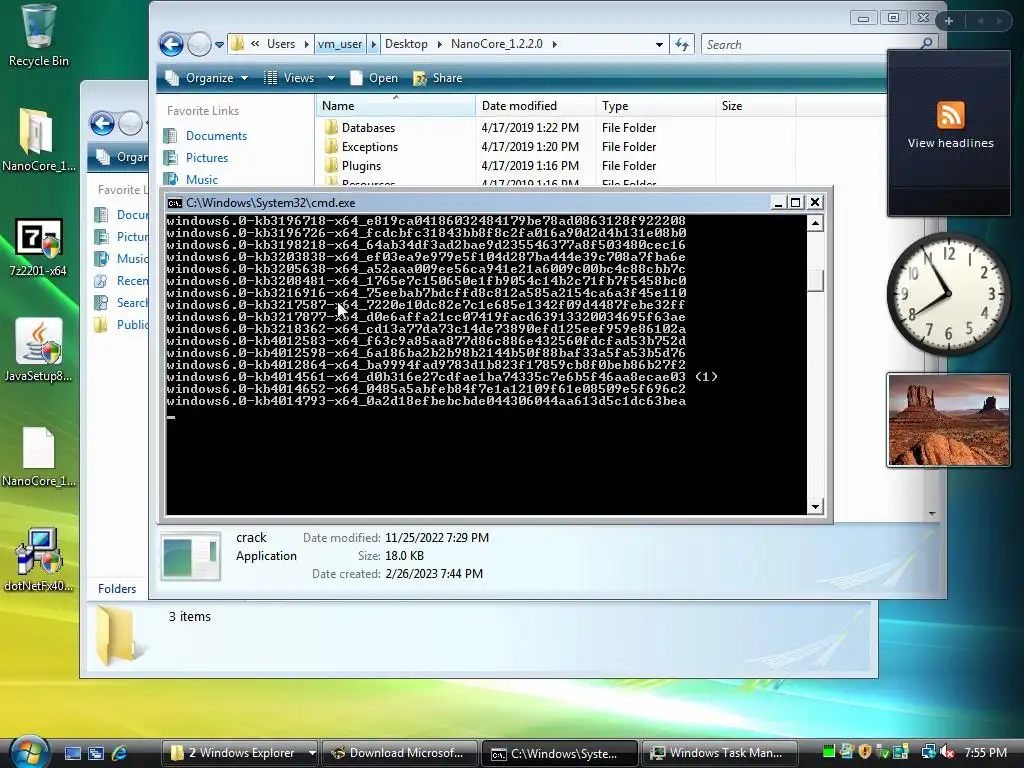Launch Internet Explorer from quick launch
This screenshot has height=768, width=1024.
(120, 753)
